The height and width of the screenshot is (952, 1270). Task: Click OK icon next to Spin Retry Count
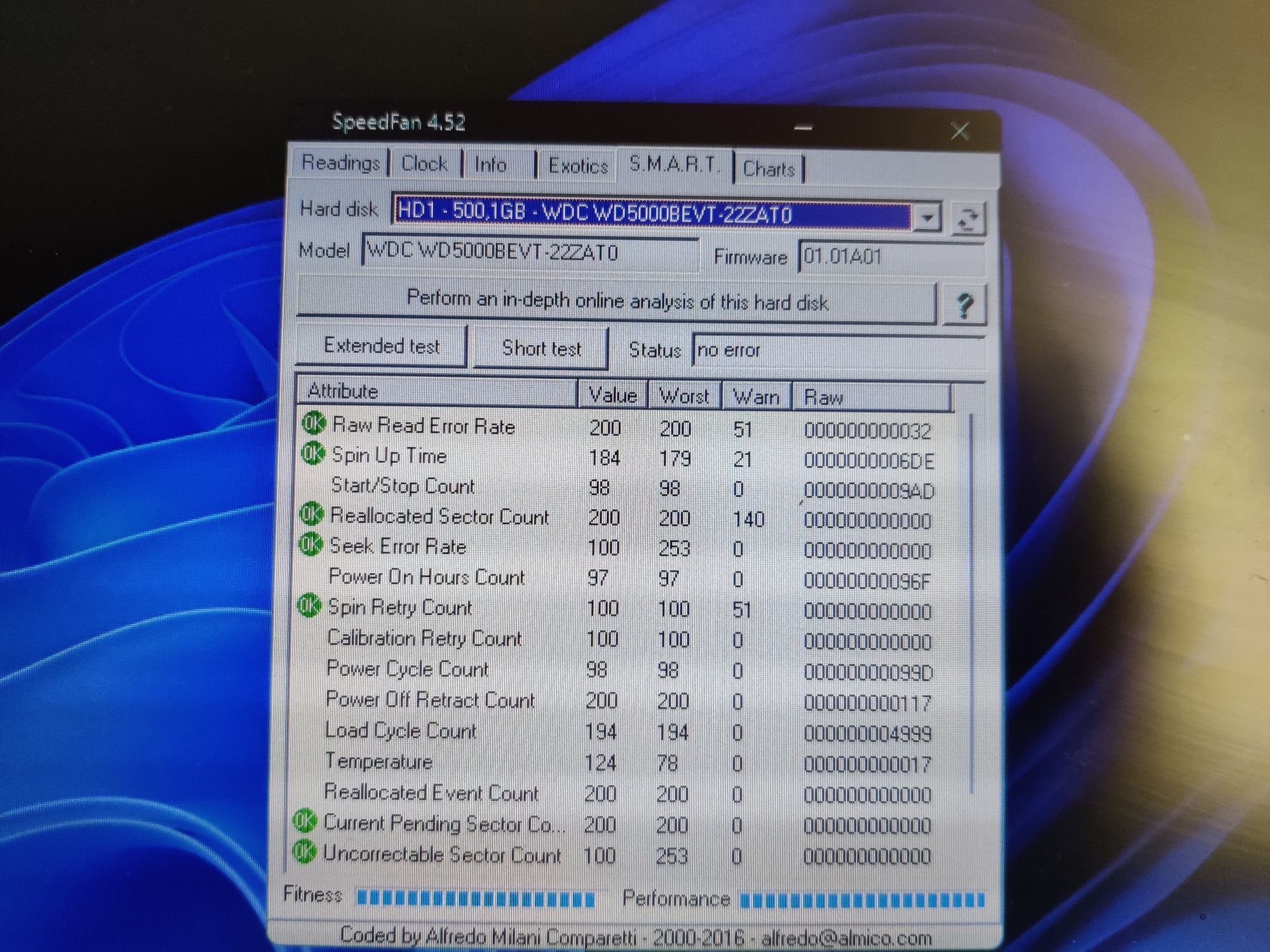click(x=308, y=606)
